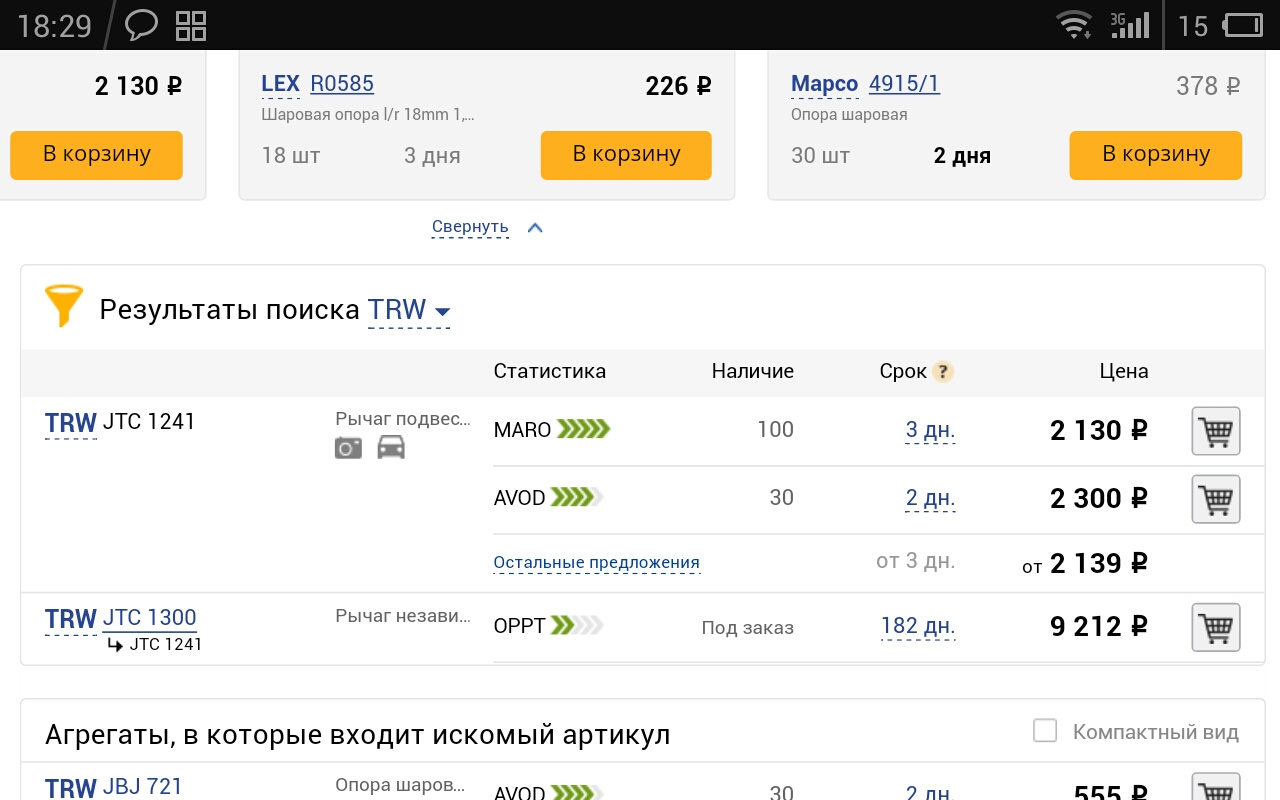Add TRW JBJ 721 to cart
Viewport: 1280px width, 800px height.
click(x=1216, y=788)
